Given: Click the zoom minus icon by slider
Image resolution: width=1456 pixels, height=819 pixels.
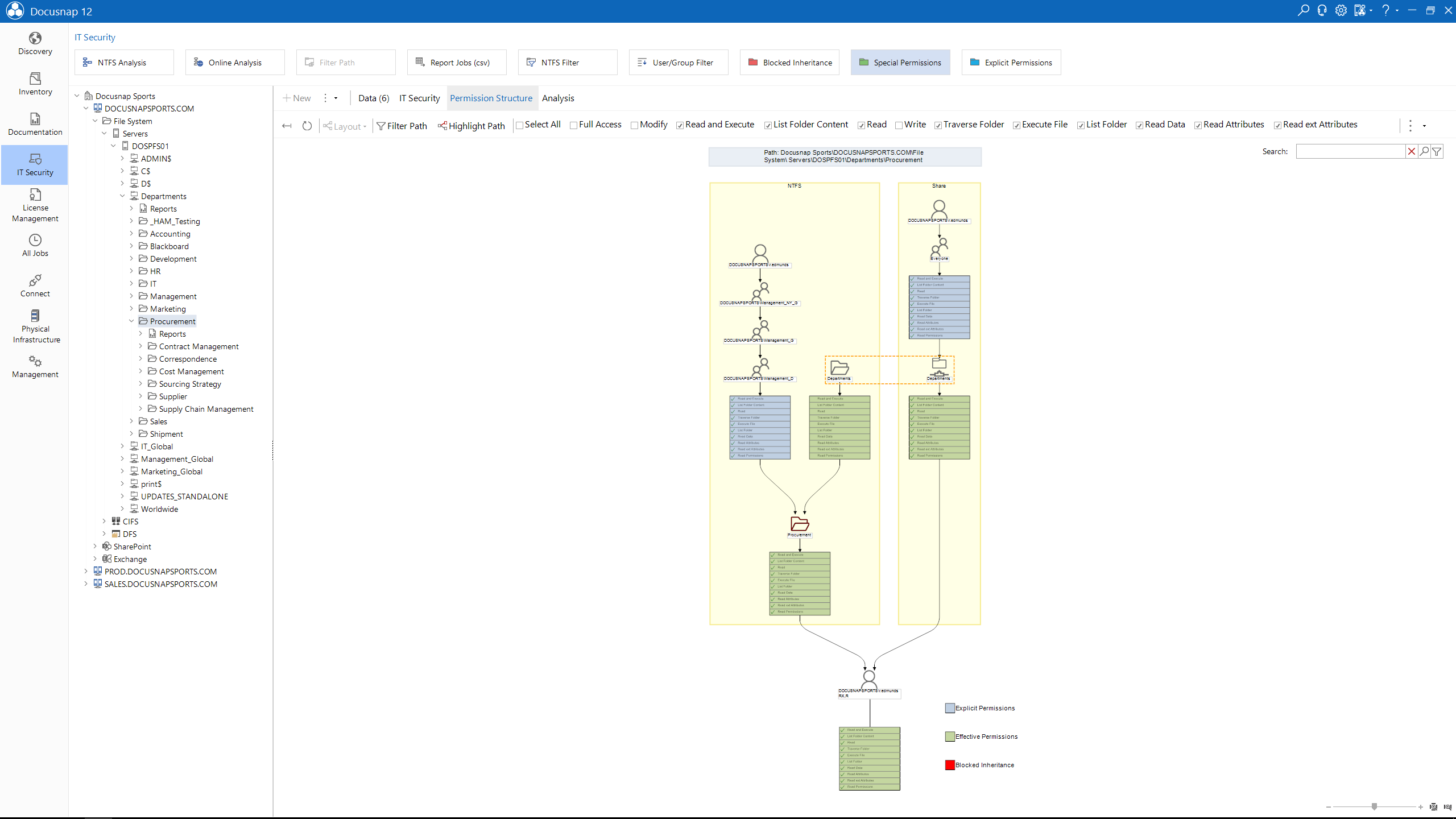Looking at the screenshot, I should click(x=1329, y=806).
